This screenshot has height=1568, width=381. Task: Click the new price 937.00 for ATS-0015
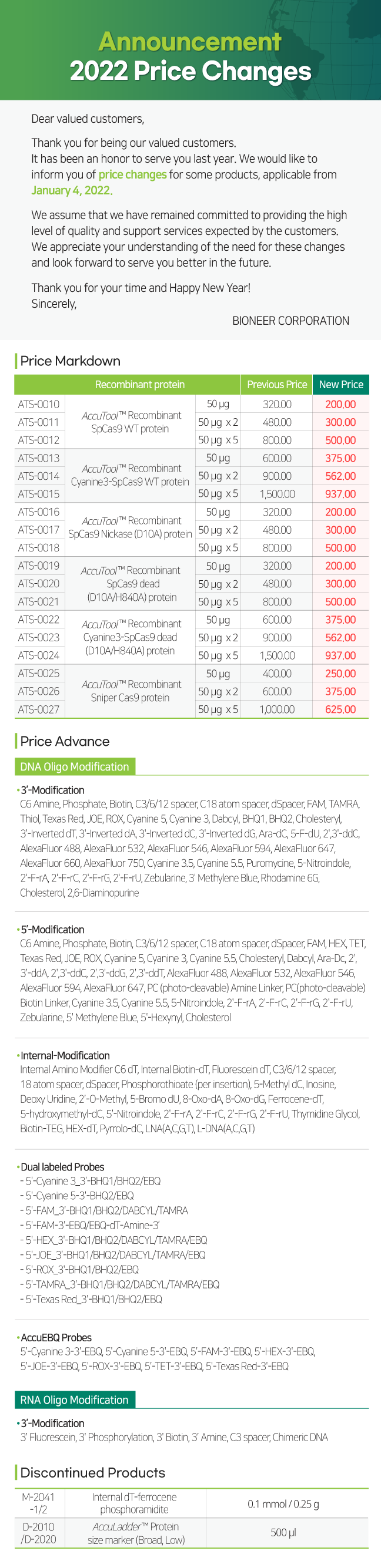click(x=340, y=494)
